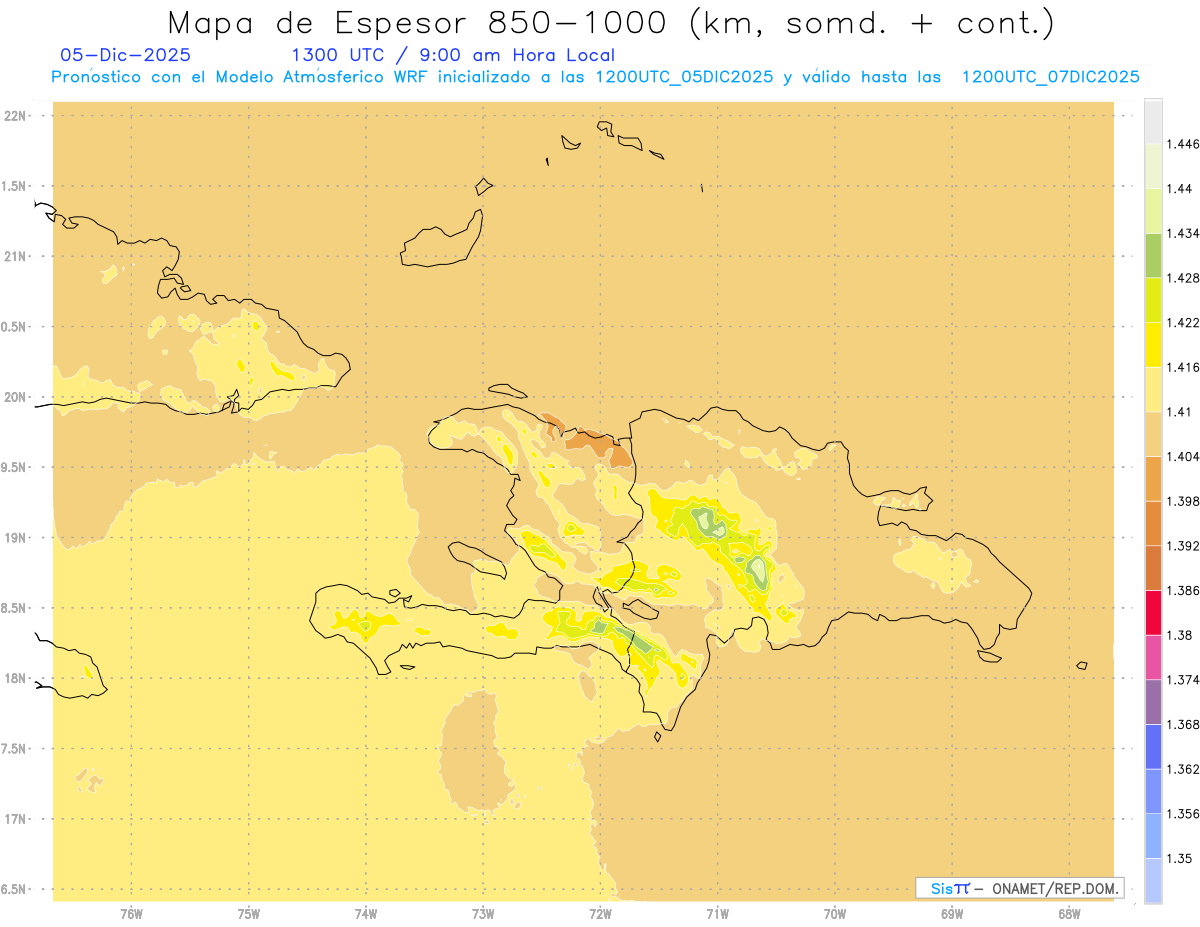Viewport: 1200px width, 927px height.
Task: Click the longitude label 68W
Action: click(x=1069, y=914)
